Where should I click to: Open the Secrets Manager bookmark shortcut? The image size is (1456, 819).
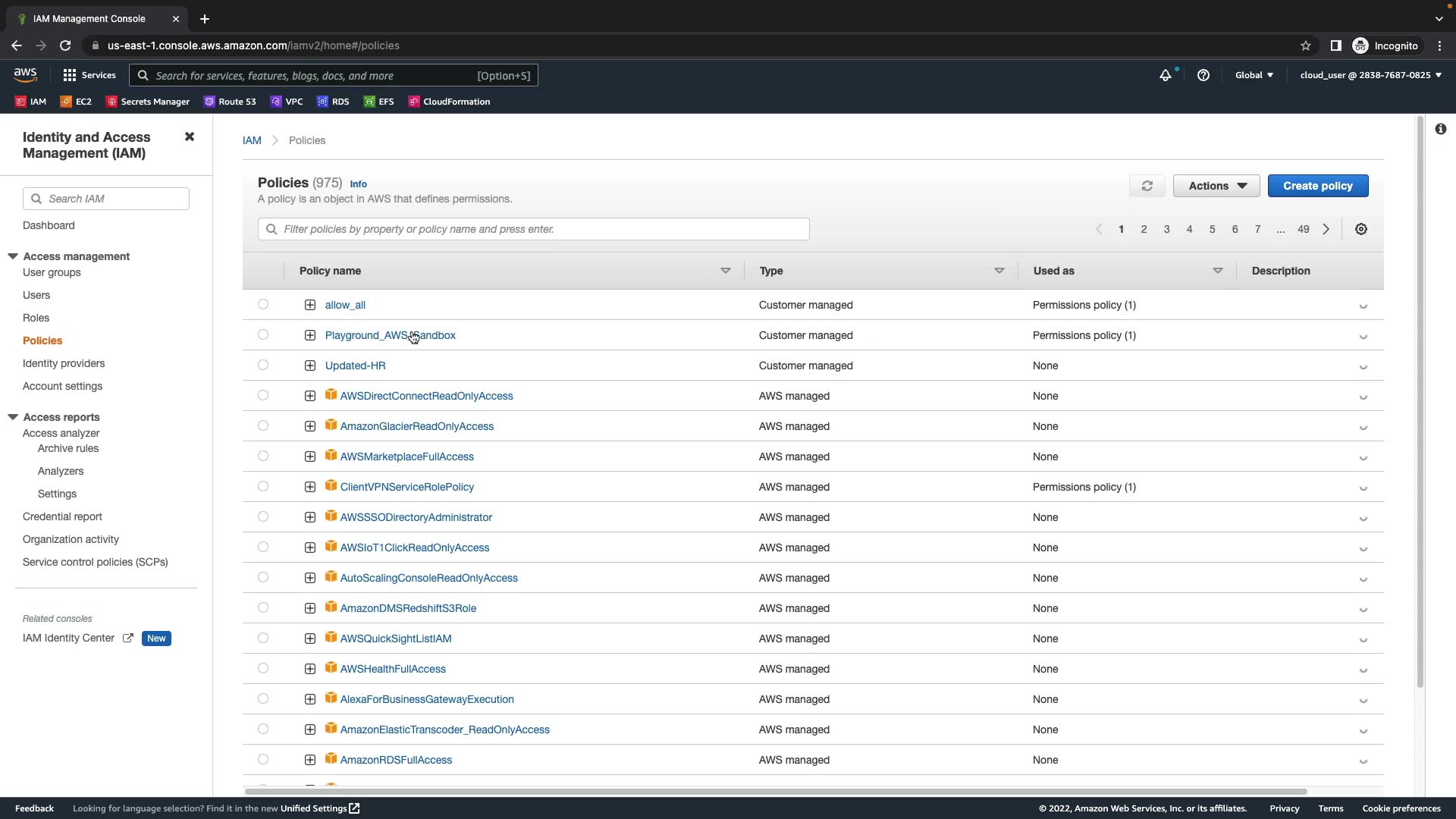148,102
